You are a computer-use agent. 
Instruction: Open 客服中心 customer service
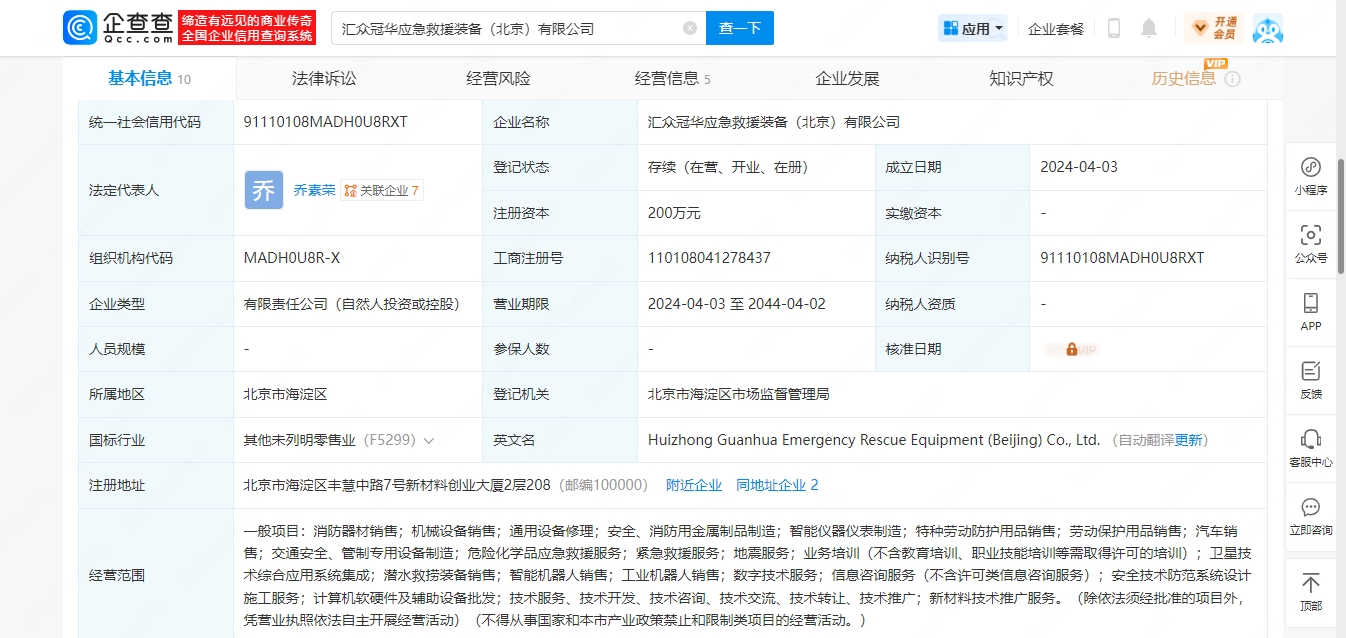pos(1310,448)
